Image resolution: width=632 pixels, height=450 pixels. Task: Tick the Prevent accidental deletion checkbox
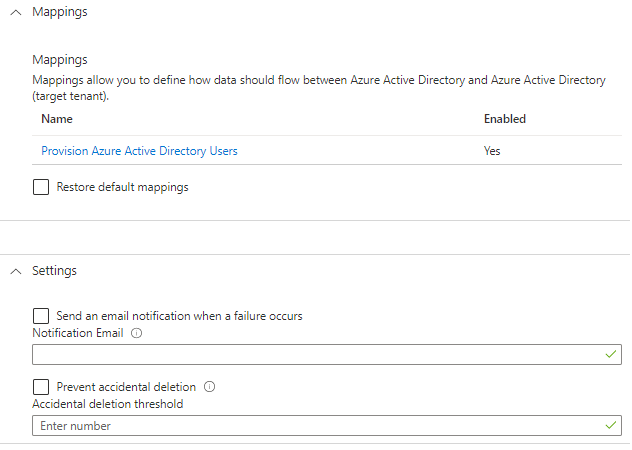[41, 386]
